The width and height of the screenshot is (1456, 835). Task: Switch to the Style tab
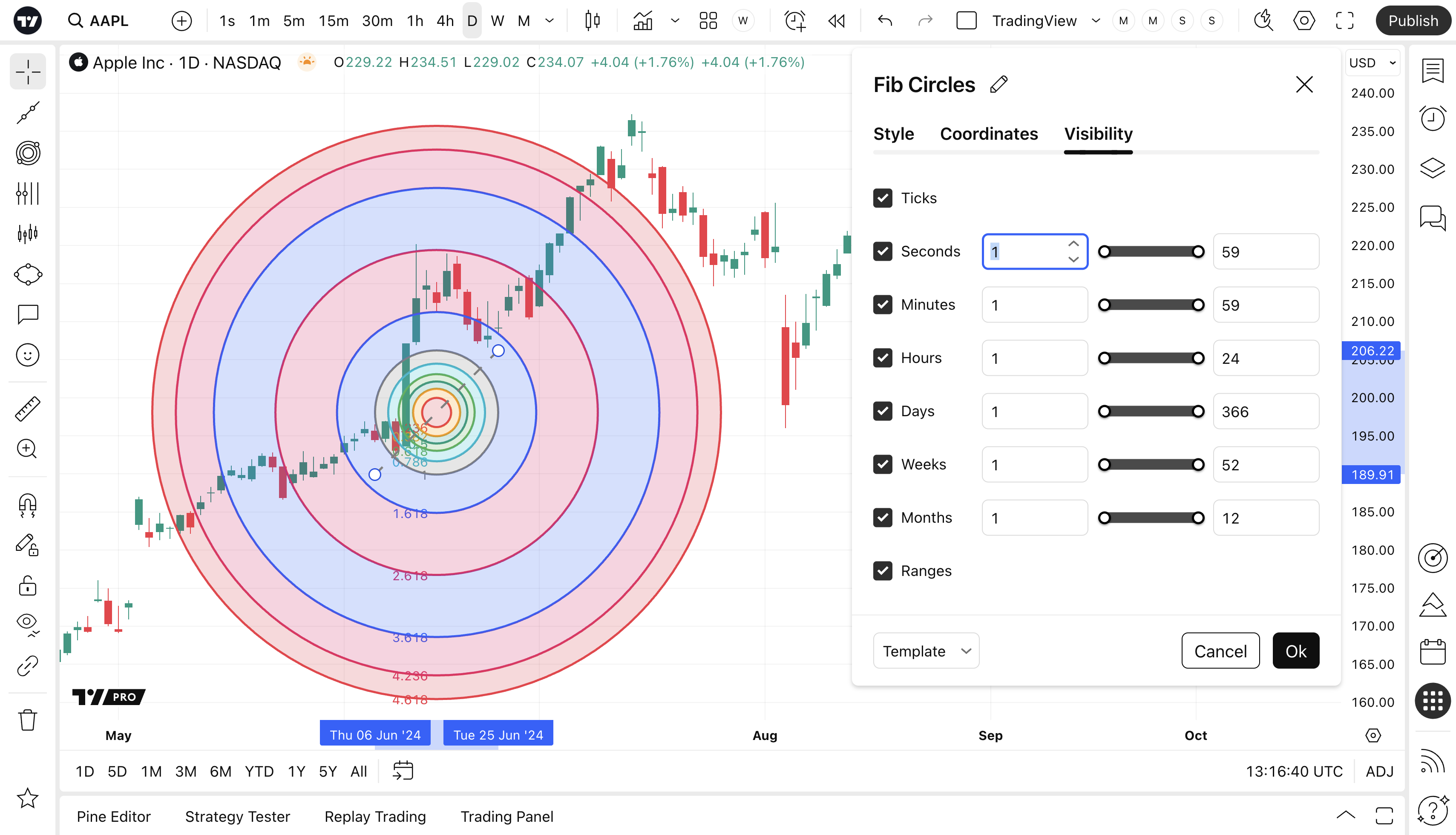click(893, 134)
